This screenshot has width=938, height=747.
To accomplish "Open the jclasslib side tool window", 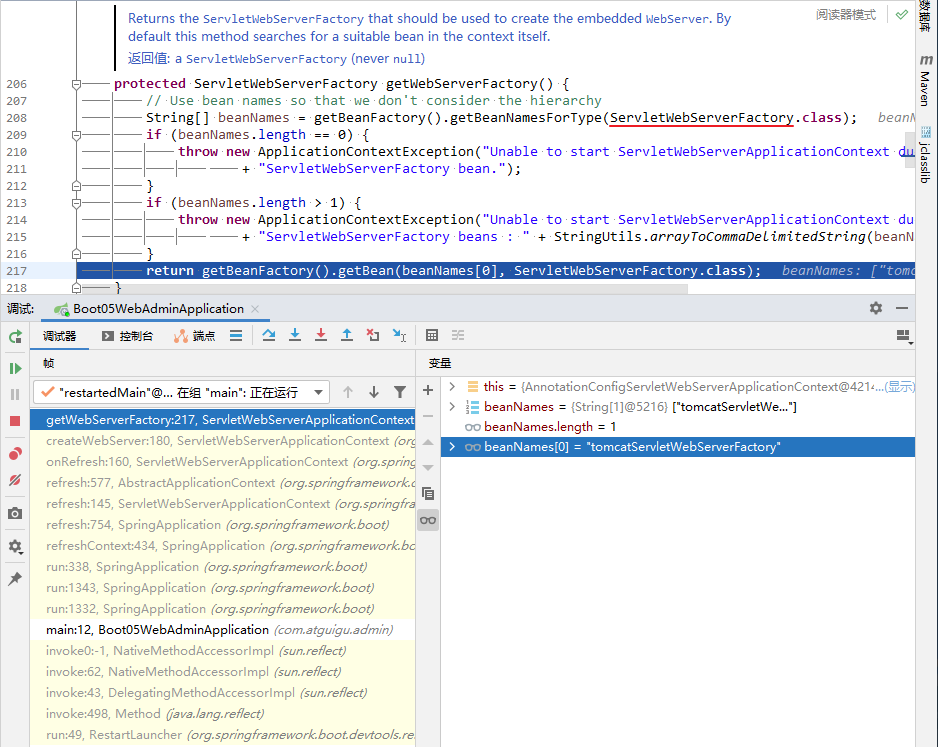I will pyautogui.click(x=926, y=155).
